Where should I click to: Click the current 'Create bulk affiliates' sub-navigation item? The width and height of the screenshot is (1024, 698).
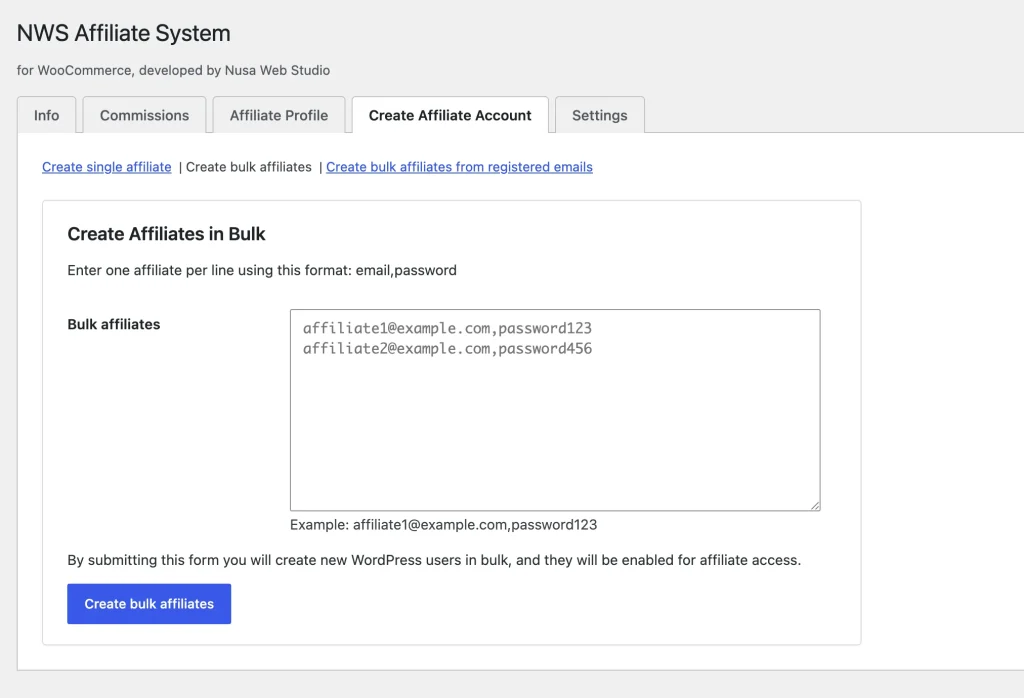pyautogui.click(x=249, y=167)
